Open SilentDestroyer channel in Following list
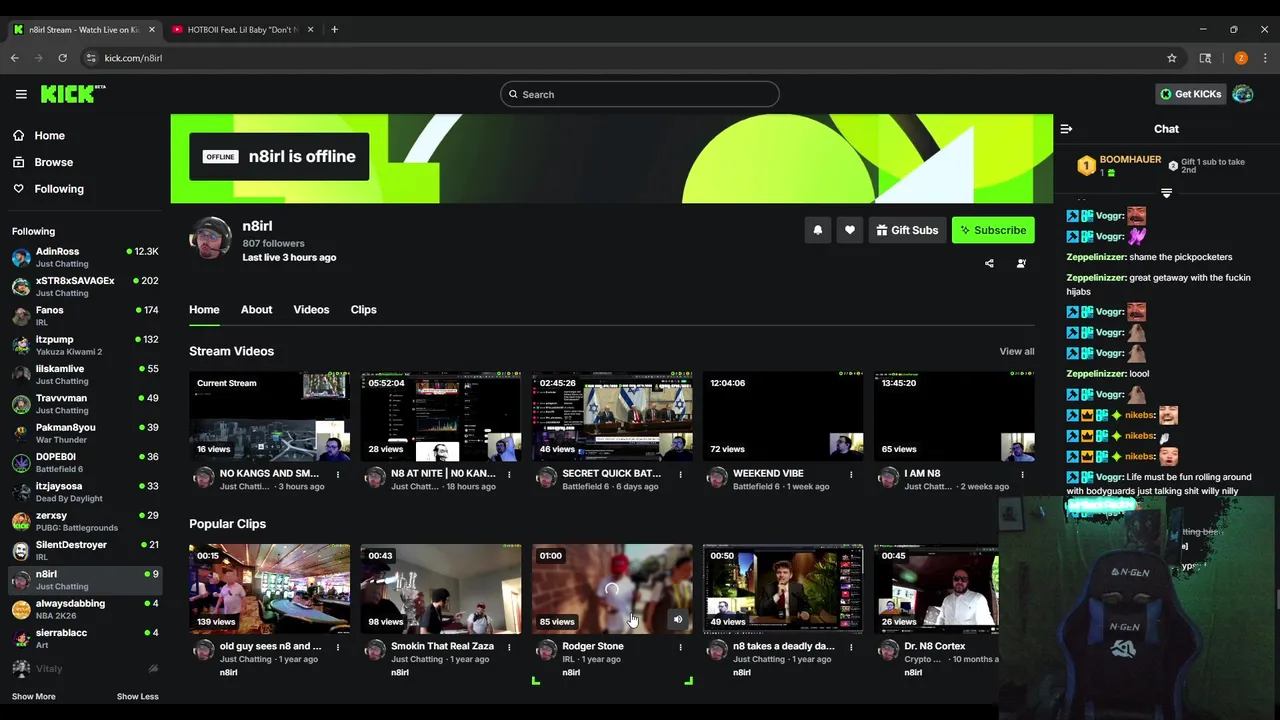Viewport: 1280px width, 720px height. click(x=84, y=550)
